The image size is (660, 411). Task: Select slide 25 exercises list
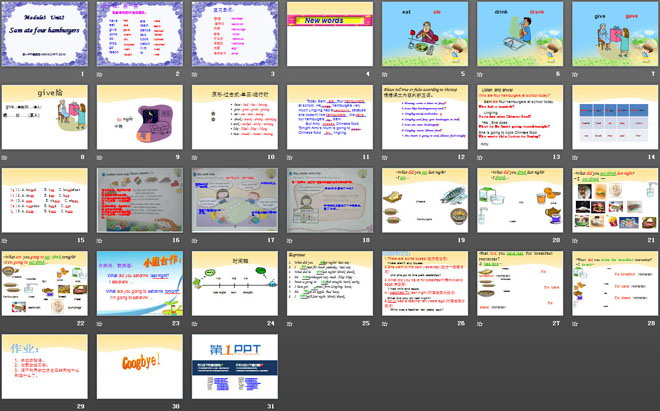(330, 283)
